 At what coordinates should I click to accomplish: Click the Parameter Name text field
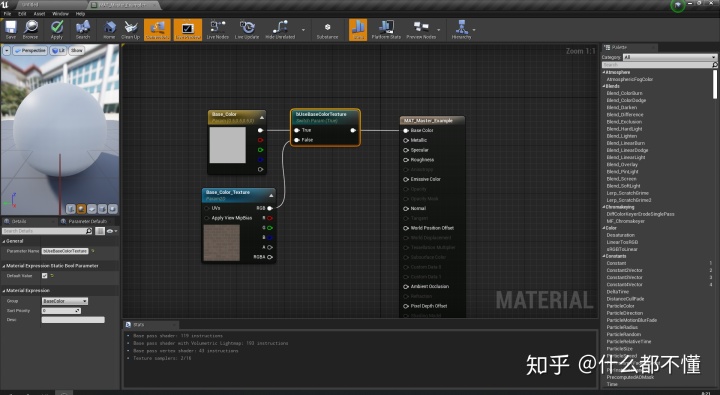point(65,251)
